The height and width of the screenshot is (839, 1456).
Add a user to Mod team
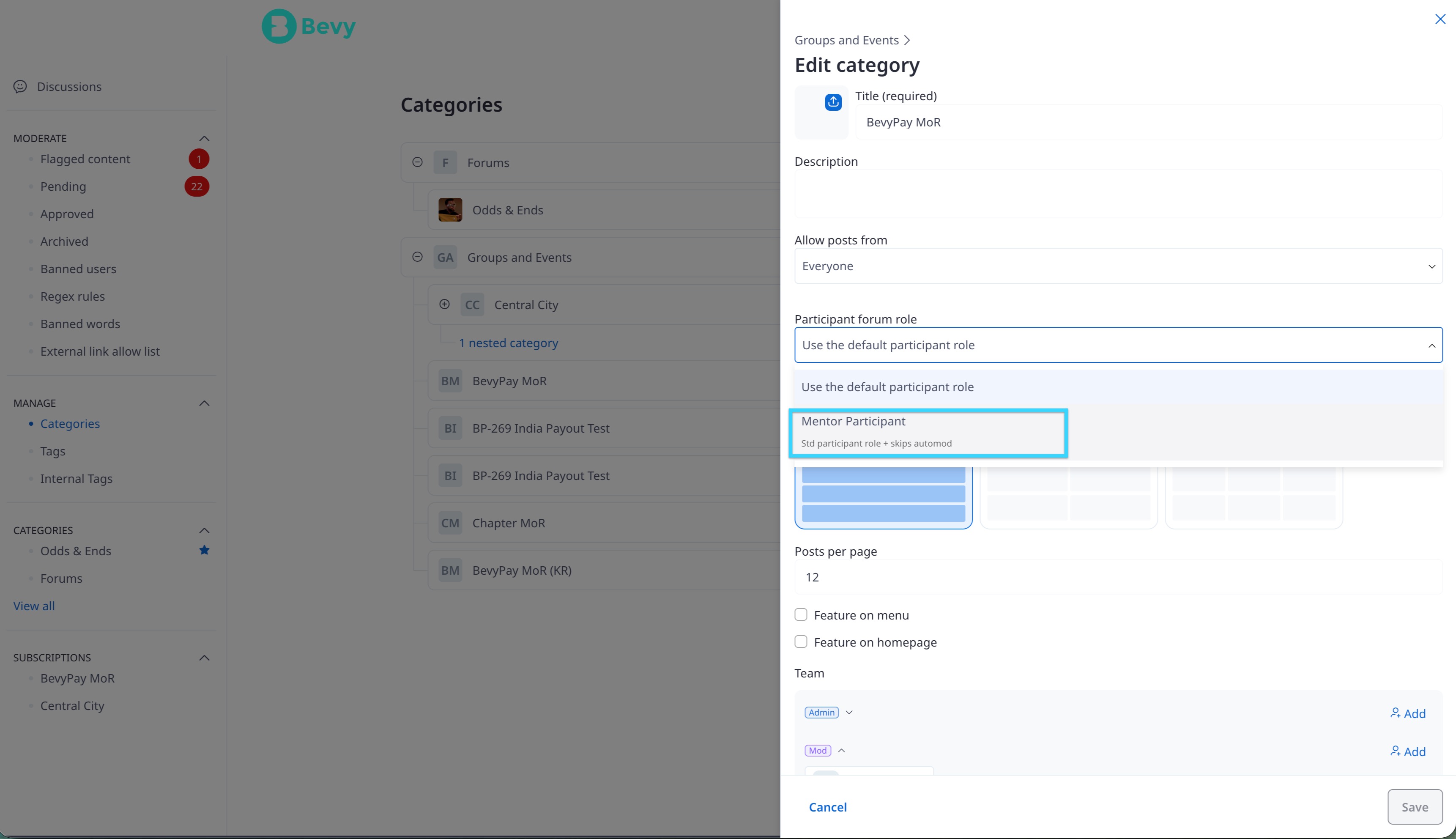pyautogui.click(x=1408, y=751)
